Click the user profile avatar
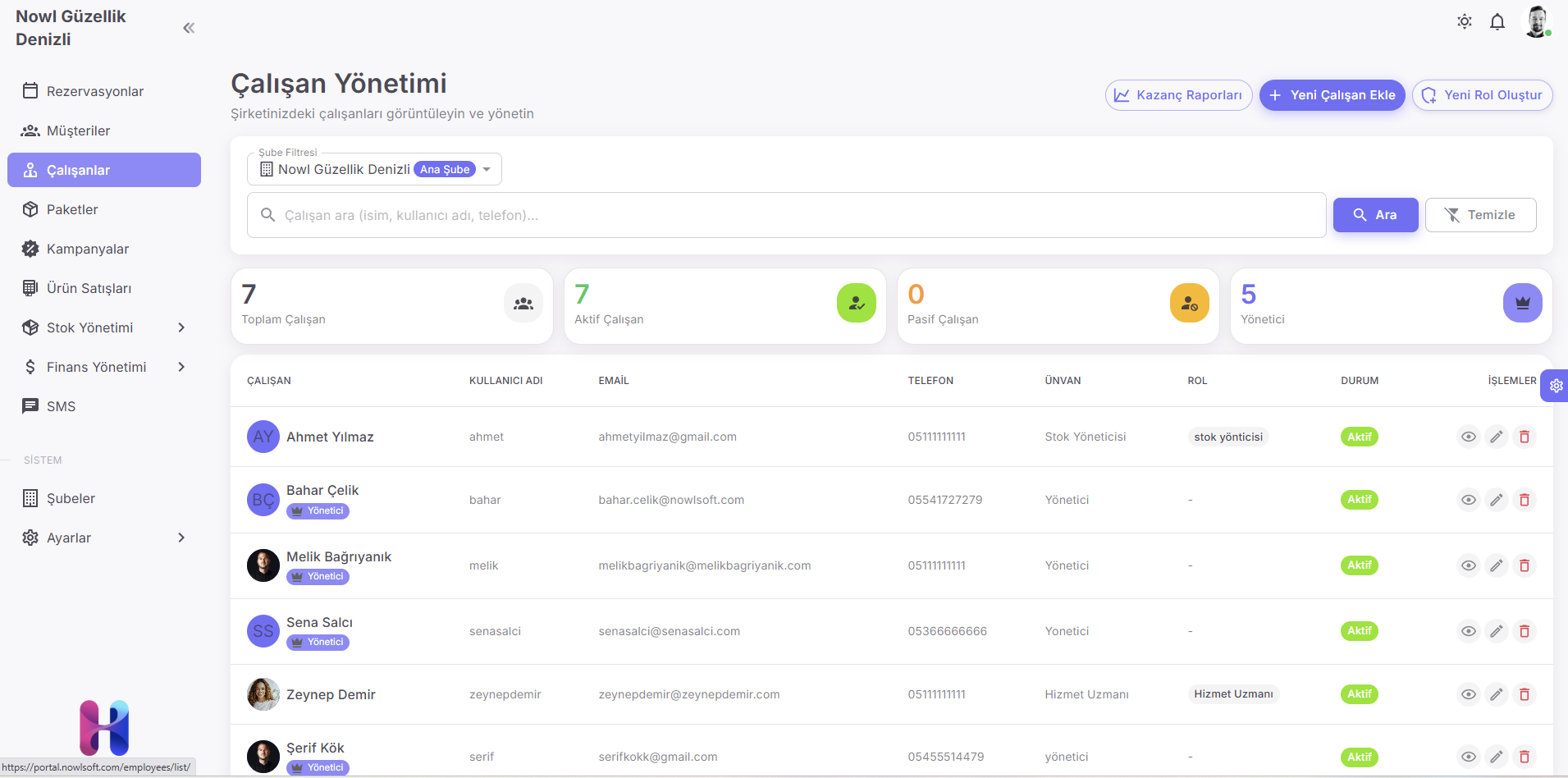This screenshot has width=1568, height=778. [x=1536, y=22]
